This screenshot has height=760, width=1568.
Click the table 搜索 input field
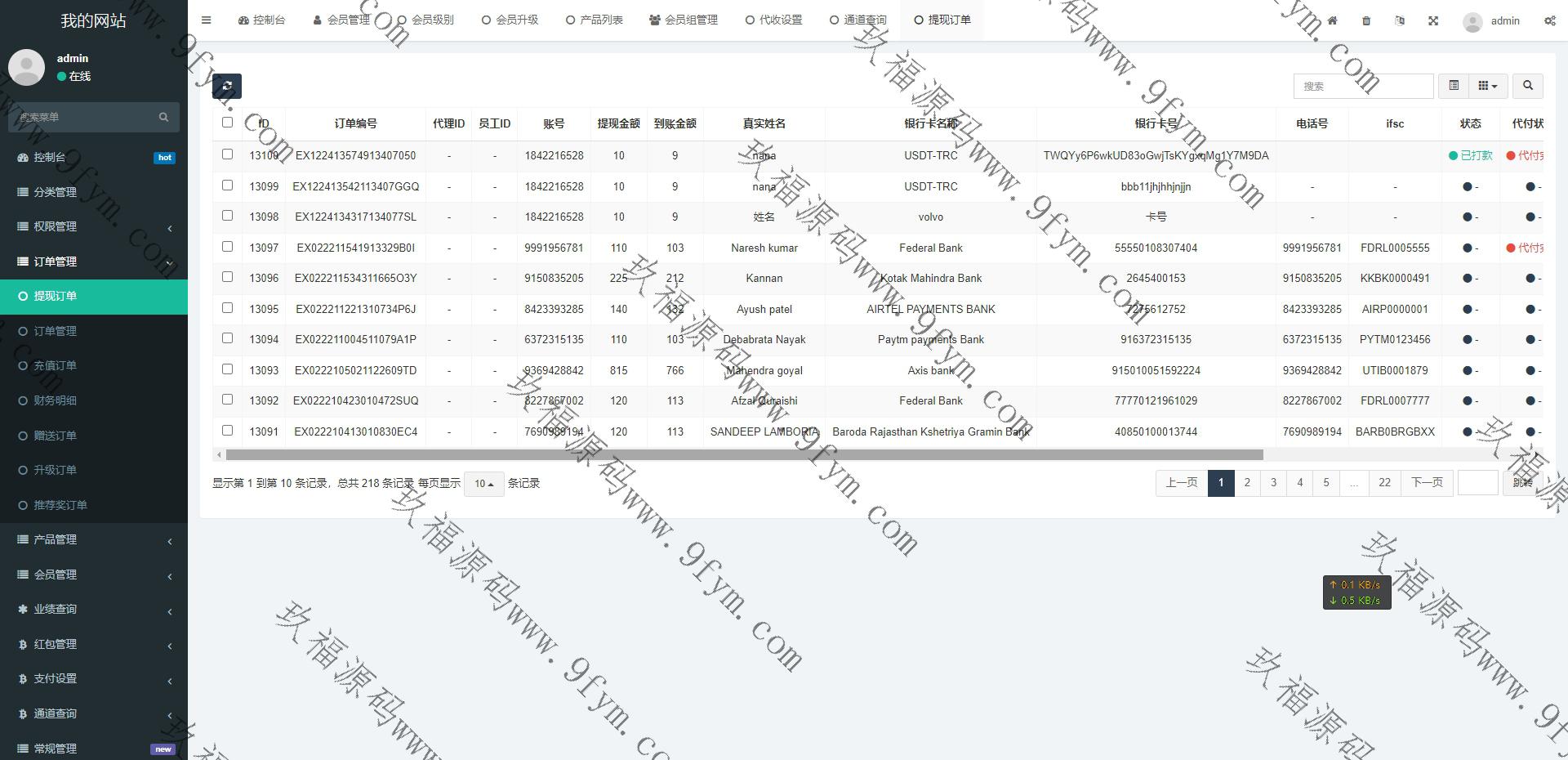coord(1362,86)
